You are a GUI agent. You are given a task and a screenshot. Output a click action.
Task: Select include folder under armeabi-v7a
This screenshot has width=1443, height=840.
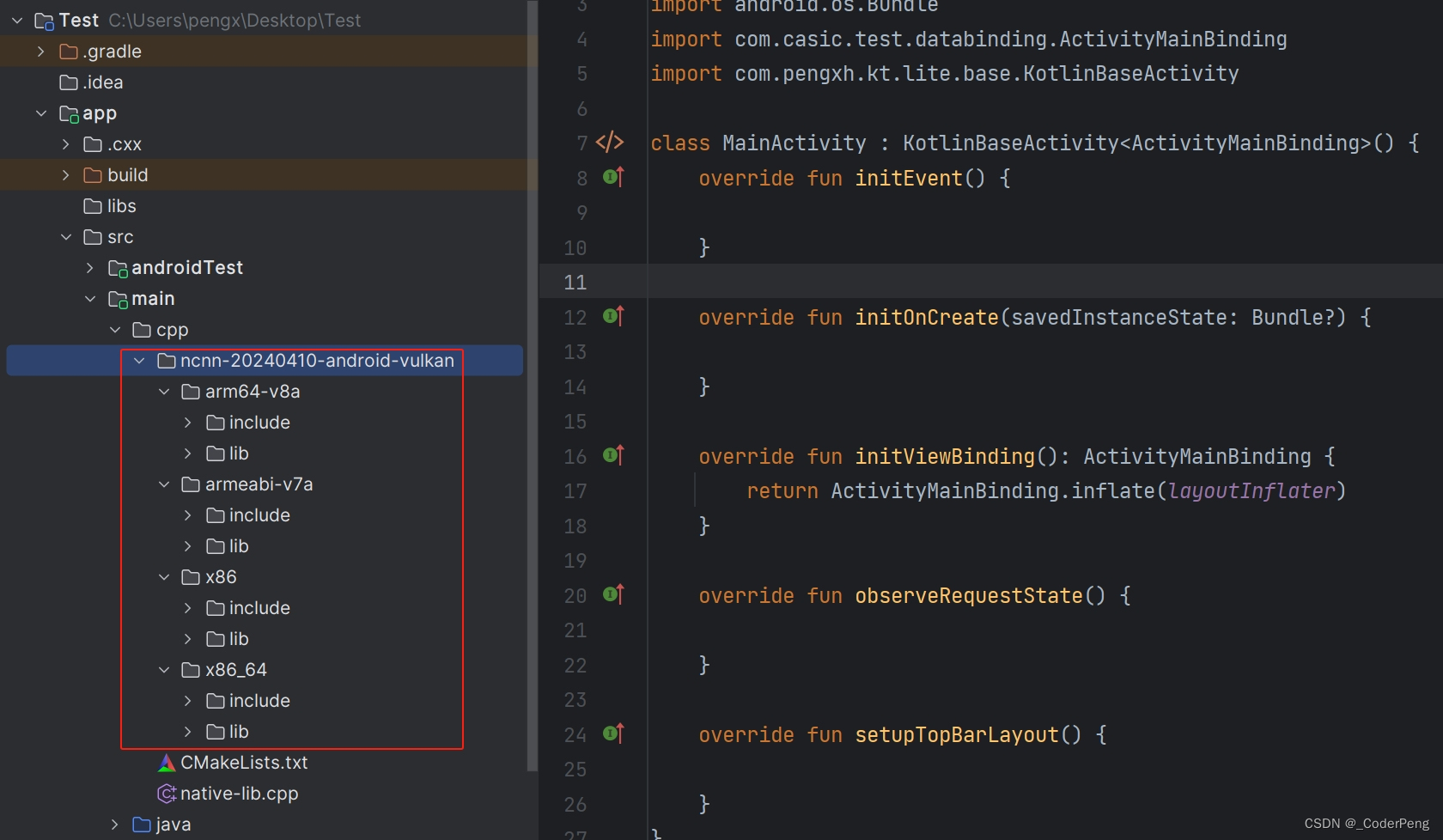(259, 515)
